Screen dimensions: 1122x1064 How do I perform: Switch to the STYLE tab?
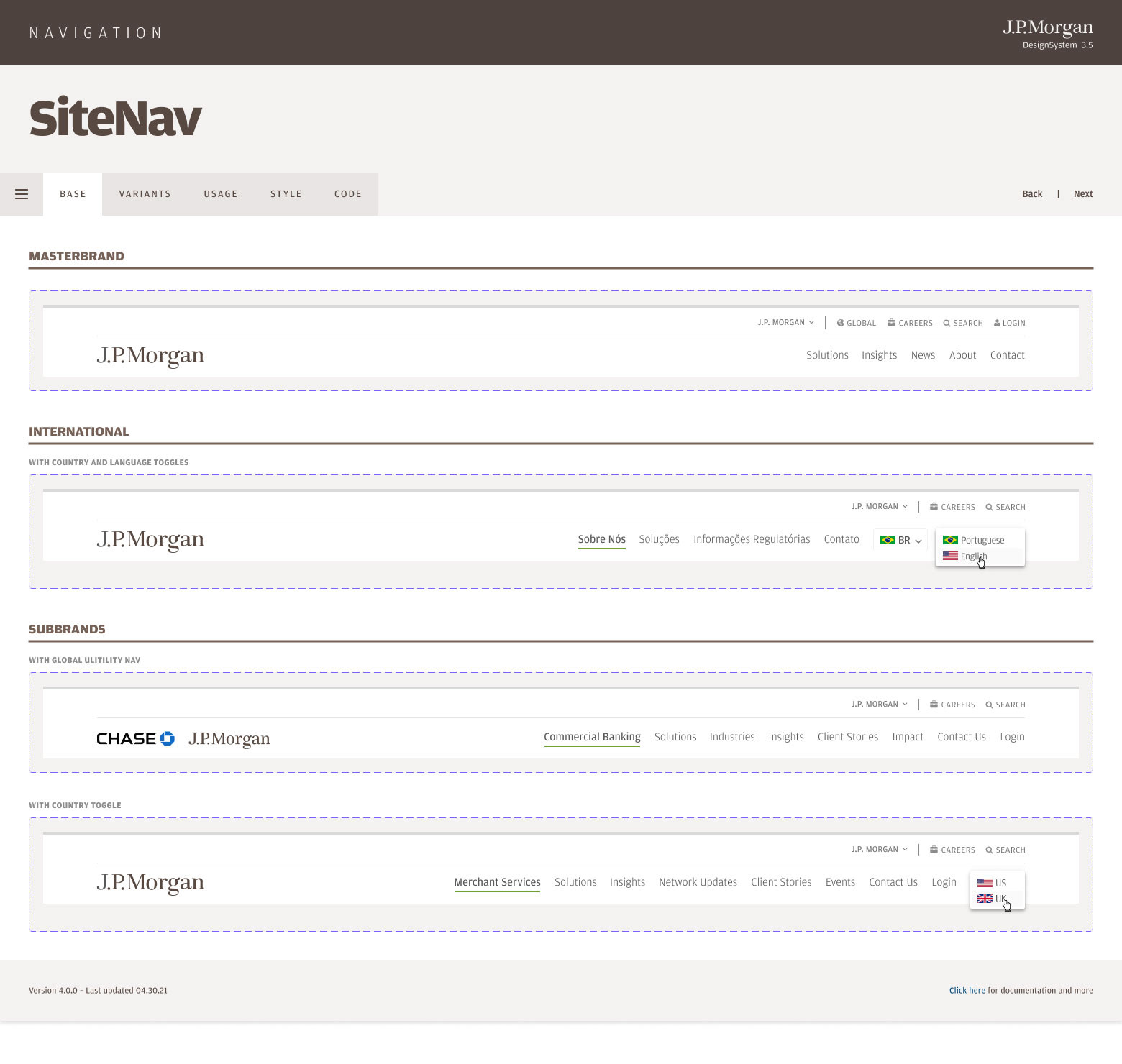[x=286, y=194]
